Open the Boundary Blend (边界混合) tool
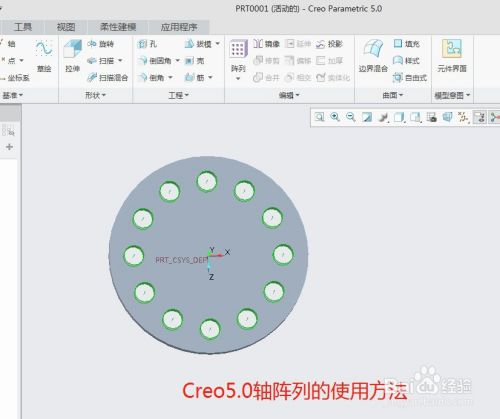 373,56
